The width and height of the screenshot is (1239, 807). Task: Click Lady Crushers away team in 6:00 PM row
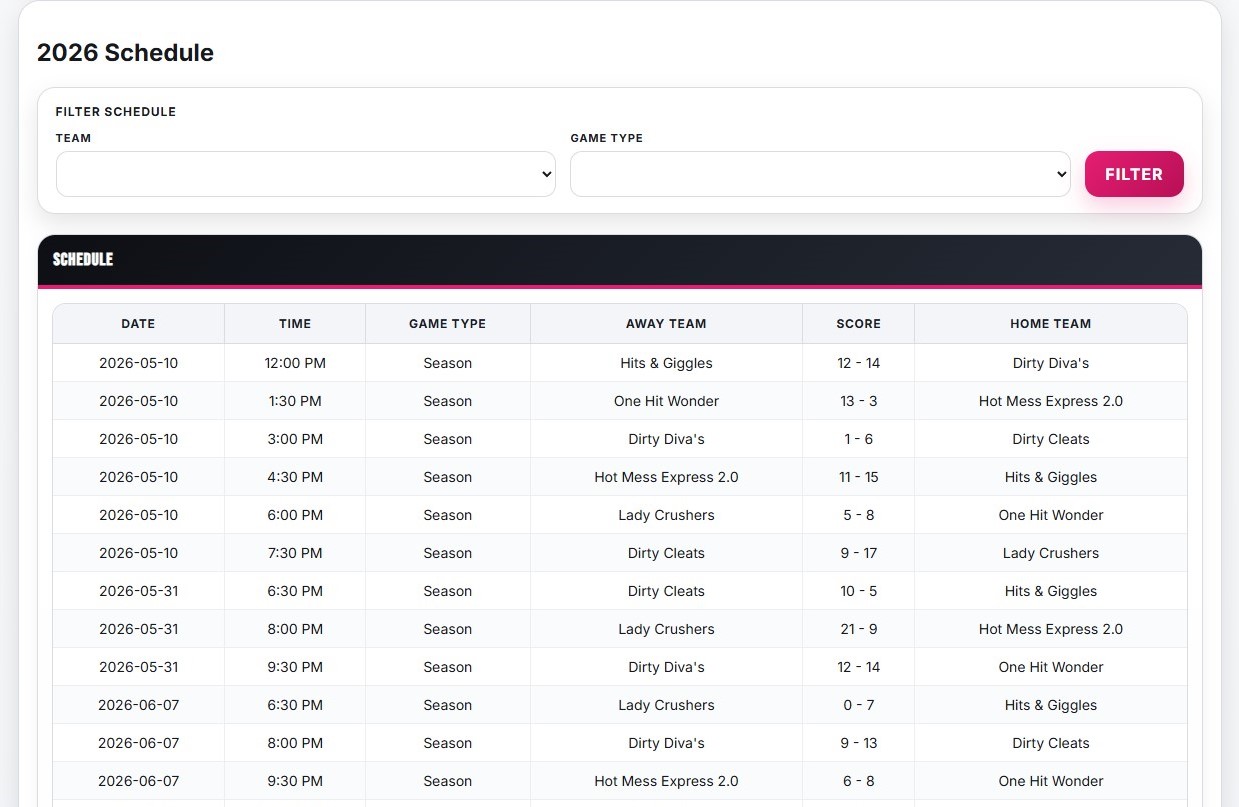pyautogui.click(x=666, y=515)
